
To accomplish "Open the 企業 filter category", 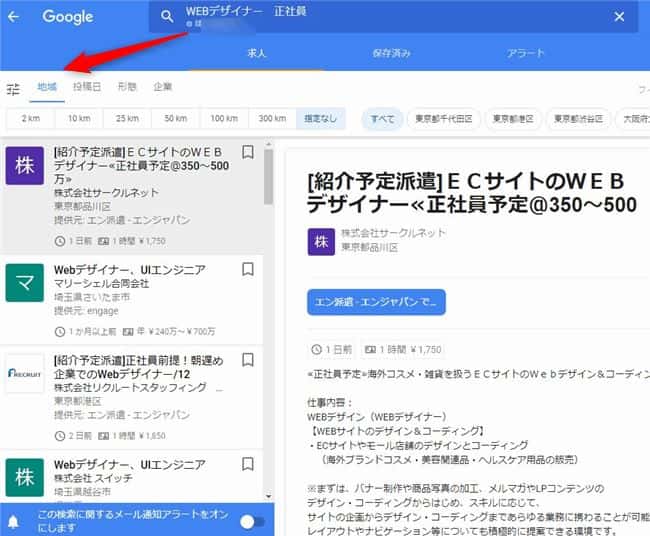I will 162,88.
